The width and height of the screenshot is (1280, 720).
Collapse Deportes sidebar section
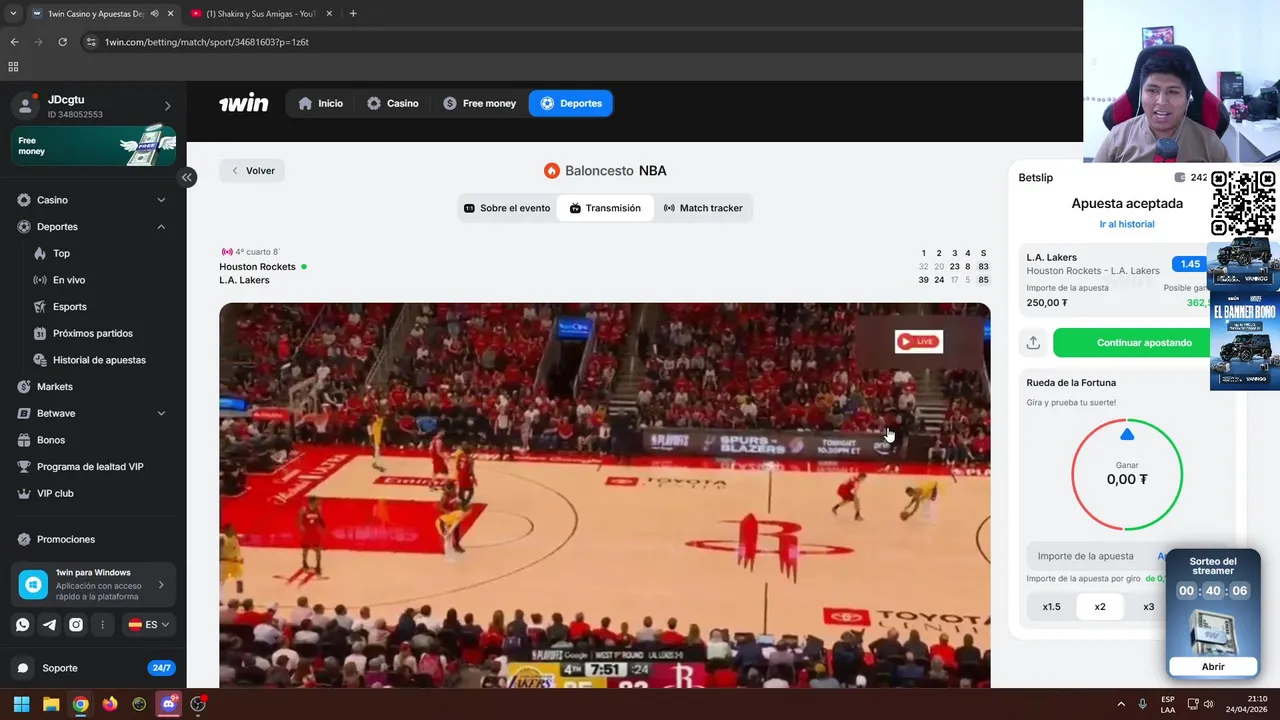[161, 227]
